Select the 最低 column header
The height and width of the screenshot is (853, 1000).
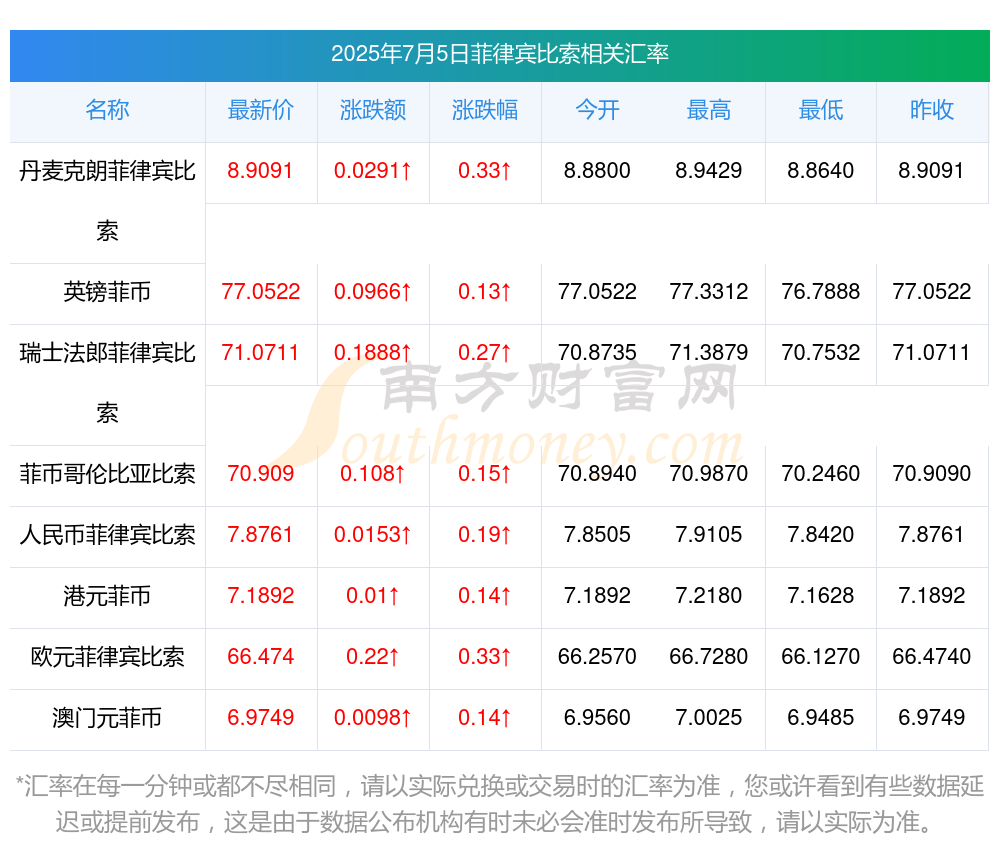821,110
